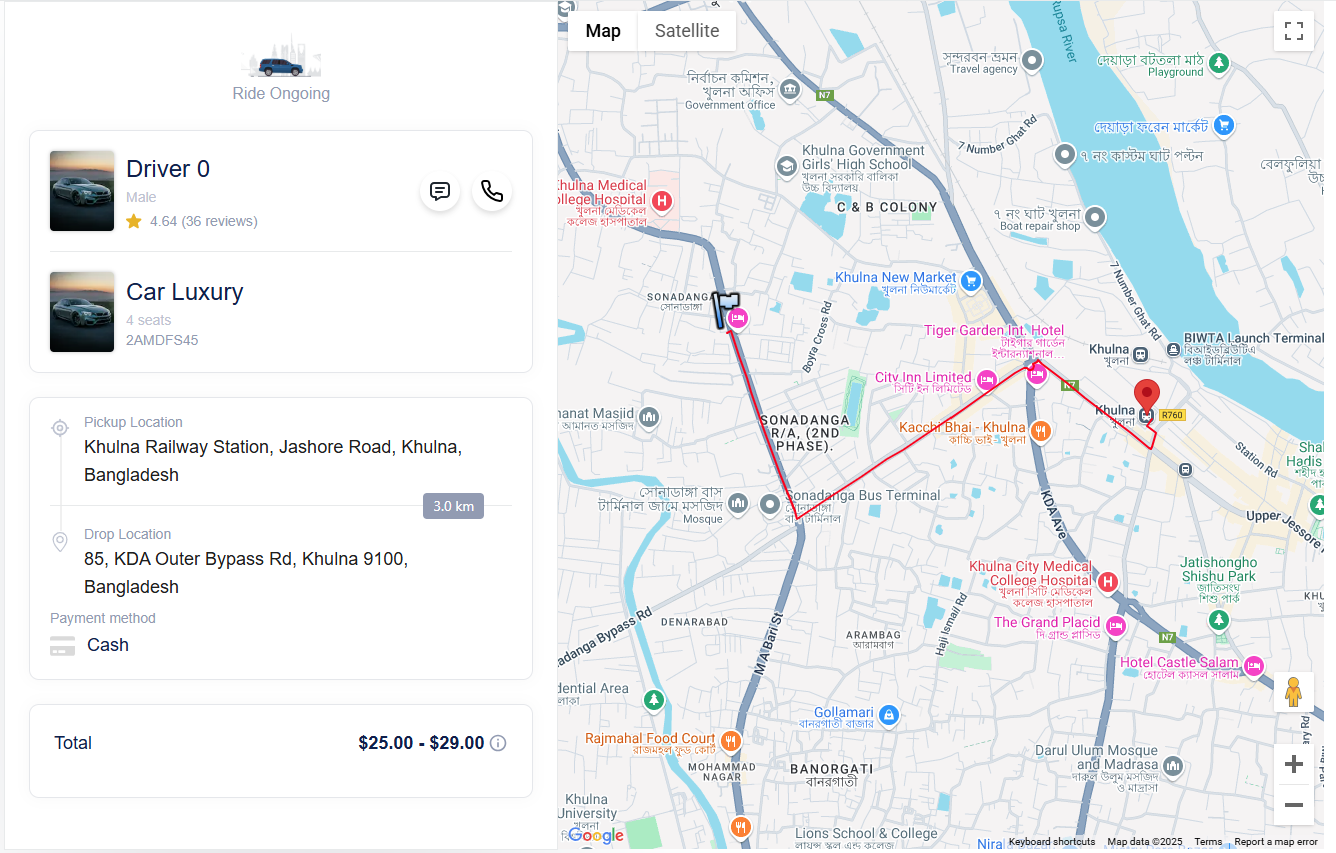The image size is (1336, 853).
Task: Open map Terms link
Action: tap(1207, 842)
